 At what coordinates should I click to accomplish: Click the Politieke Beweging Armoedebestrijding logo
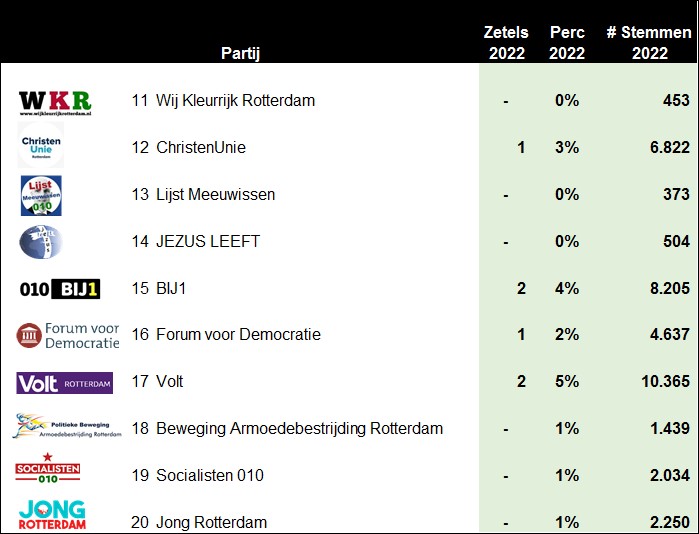tap(67, 426)
